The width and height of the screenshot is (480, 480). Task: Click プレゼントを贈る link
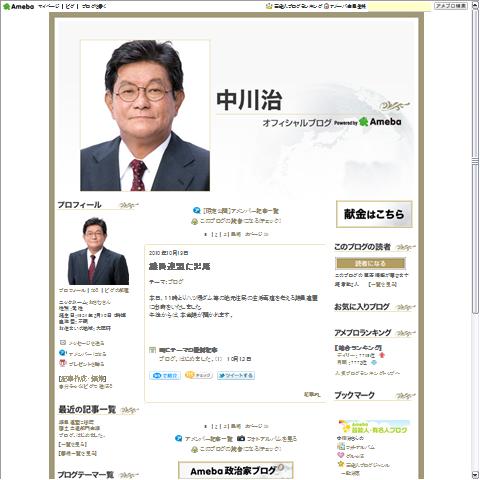pyautogui.click(x=86, y=364)
